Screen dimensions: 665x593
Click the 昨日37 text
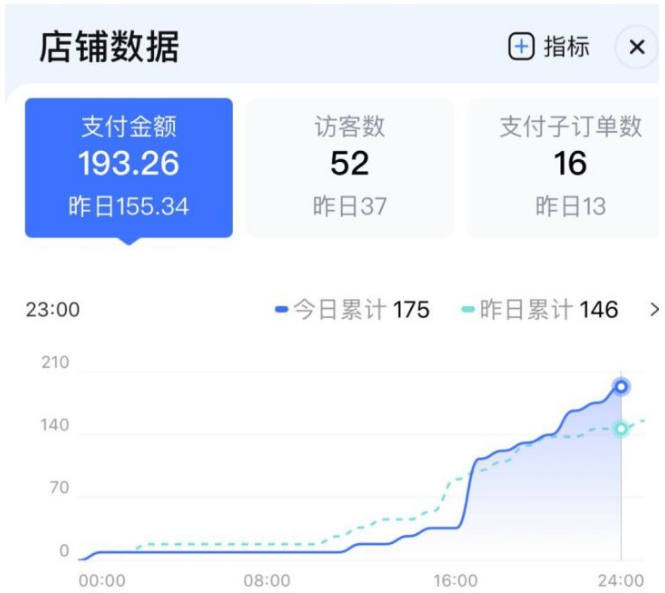[350, 207]
